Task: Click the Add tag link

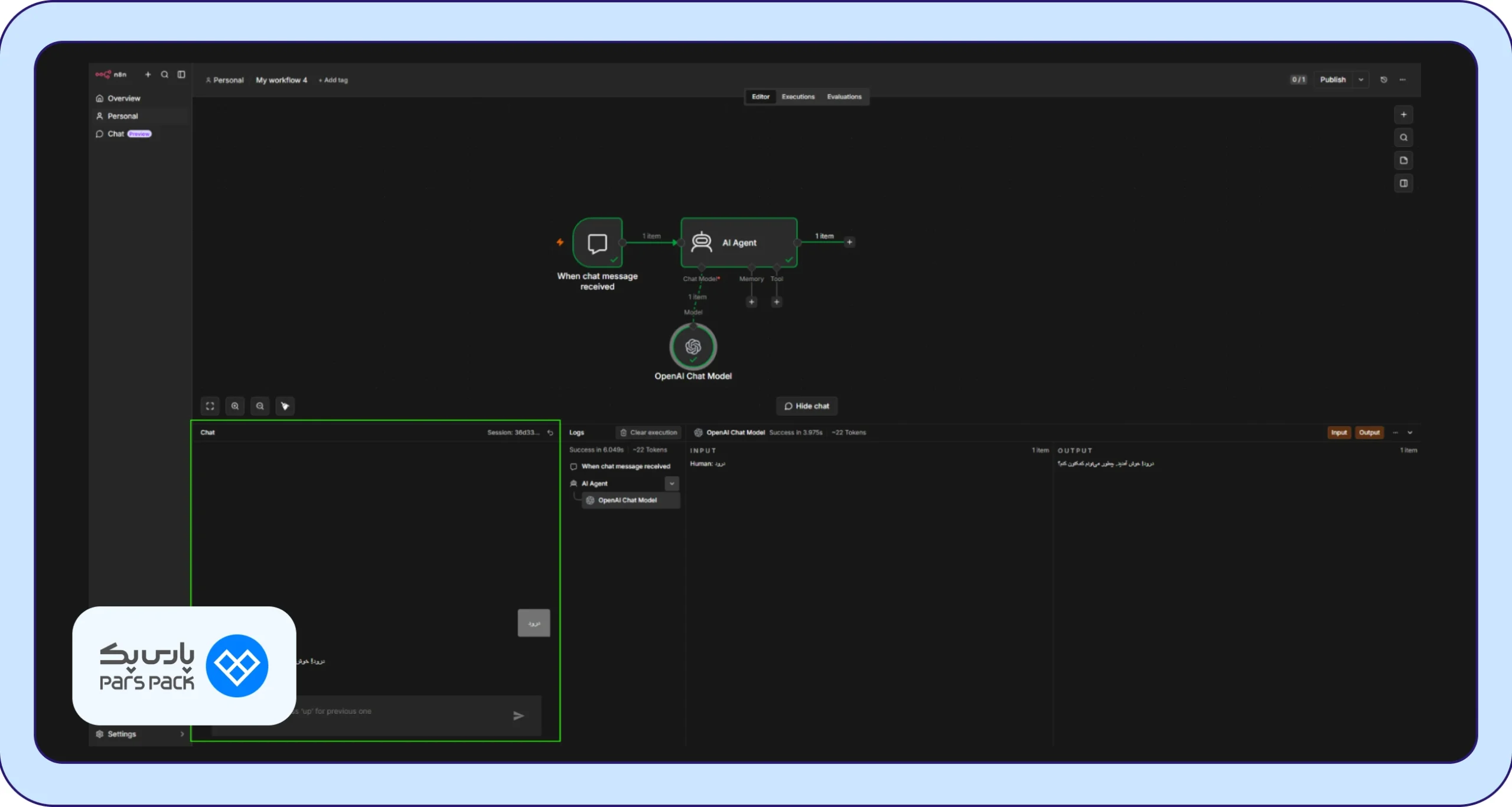Action: coord(333,80)
